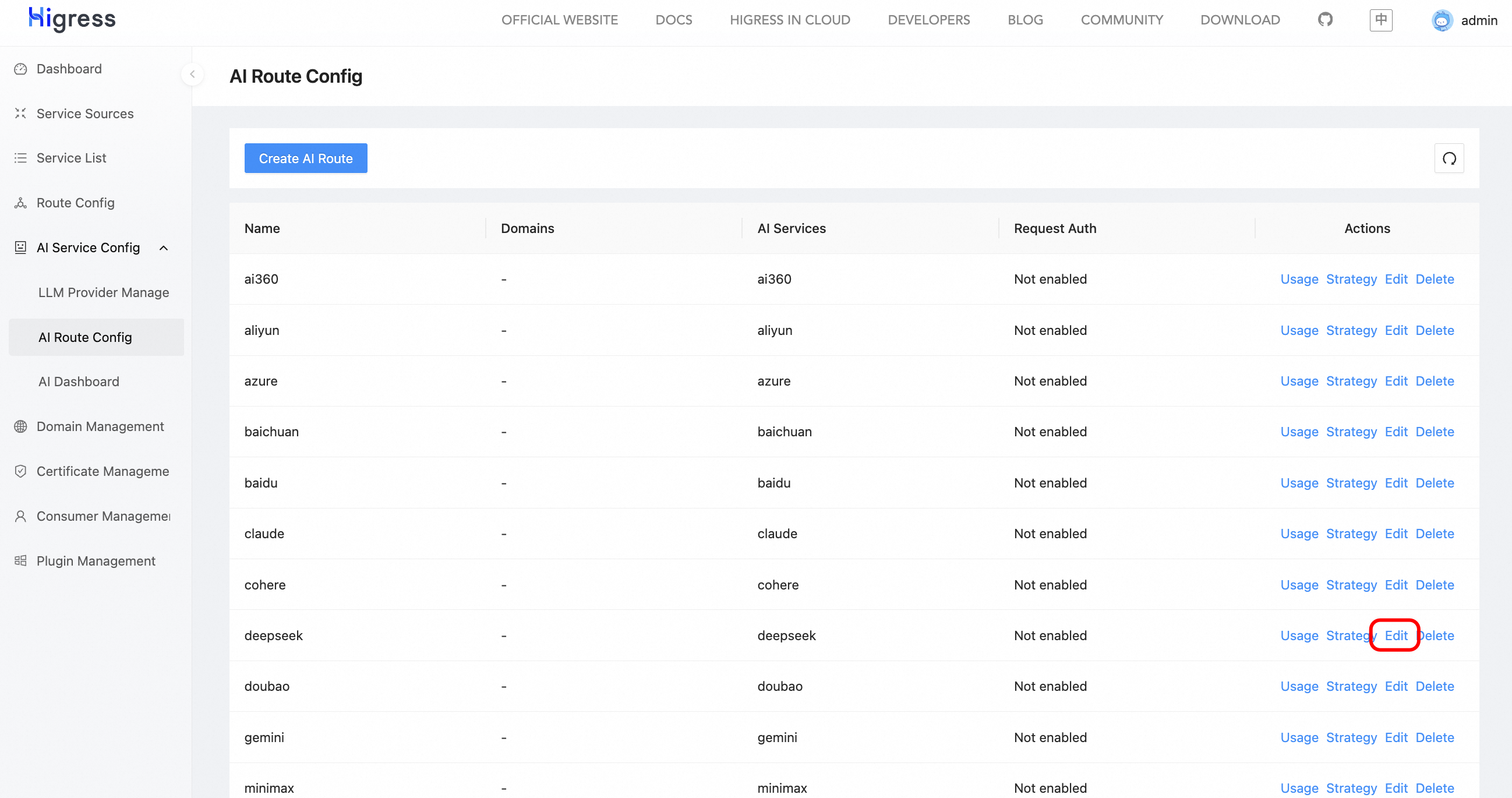
Task: Click the Domain Management globe icon
Action: pyautogui.click(x=20, y=427)
